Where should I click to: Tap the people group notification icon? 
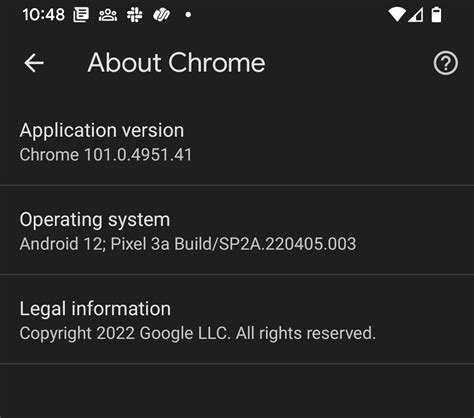point(108,15)
